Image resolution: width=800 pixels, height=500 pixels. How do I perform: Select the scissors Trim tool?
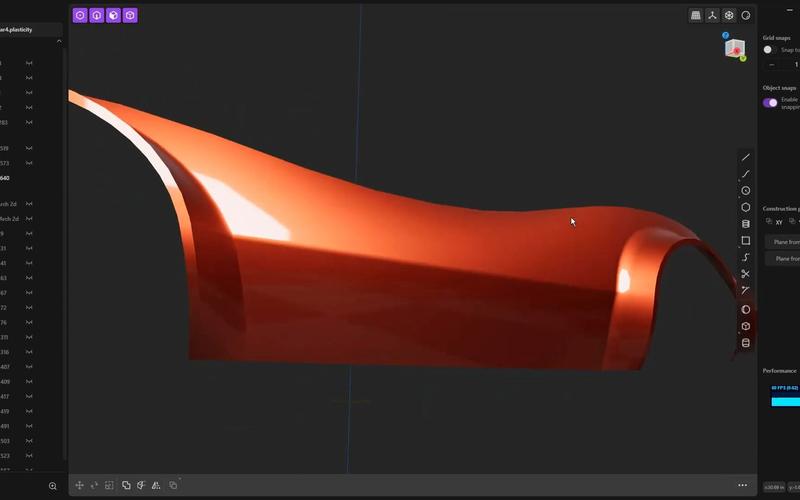click(746, 274)
